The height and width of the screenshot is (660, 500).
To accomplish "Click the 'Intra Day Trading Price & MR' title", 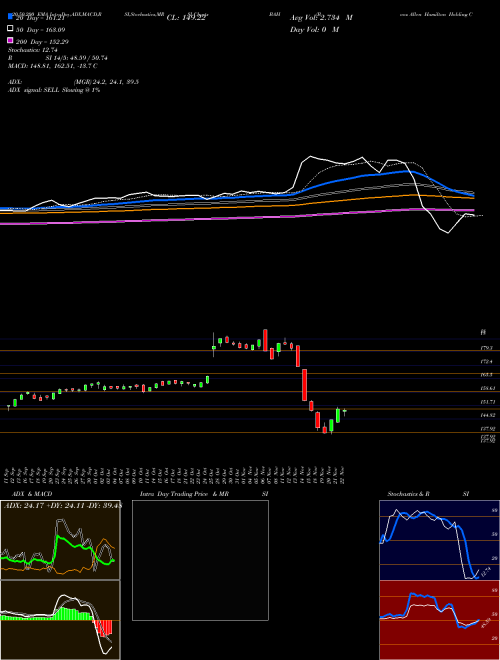I will pyautogui.click(x=184, y=494).
